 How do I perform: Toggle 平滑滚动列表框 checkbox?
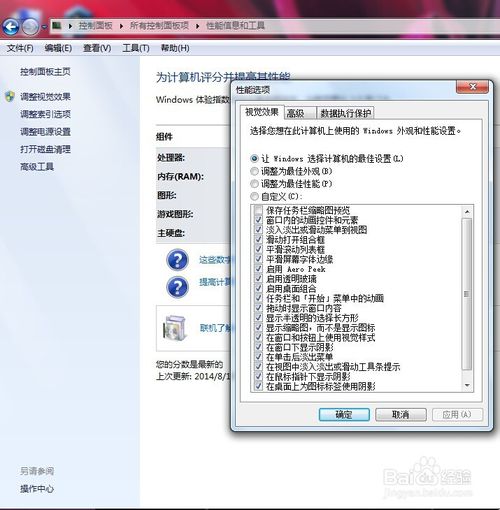(258, 249)
